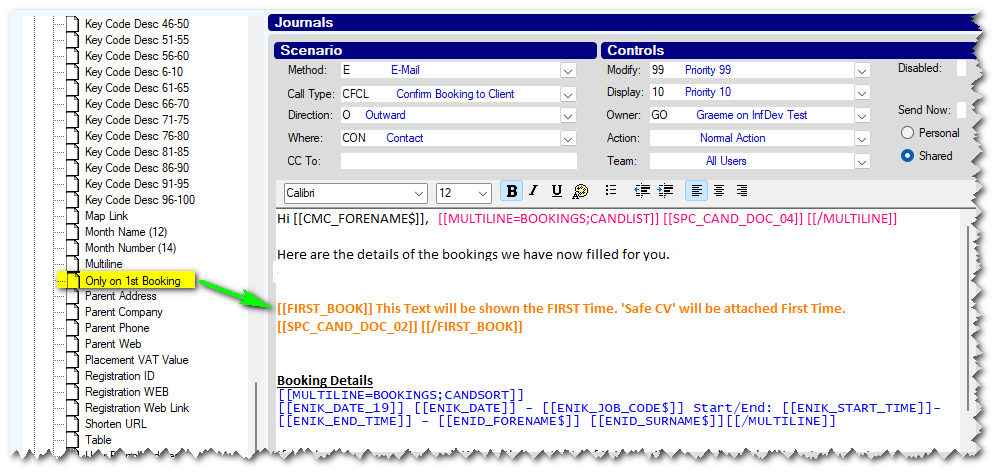Click 'Here are the details' sentence
The width and height of the screenshot is (1000, 476).
pos(473,255)
